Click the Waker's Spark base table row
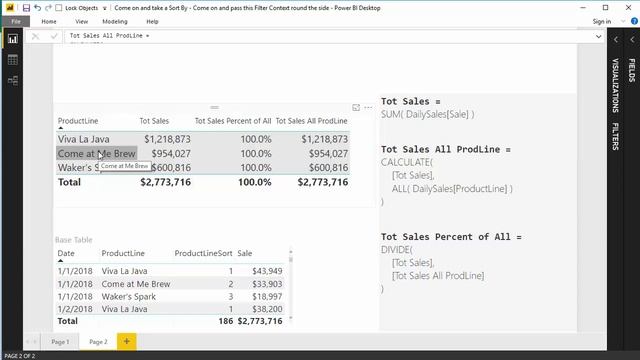640x360 pixels. coord(170,296)
